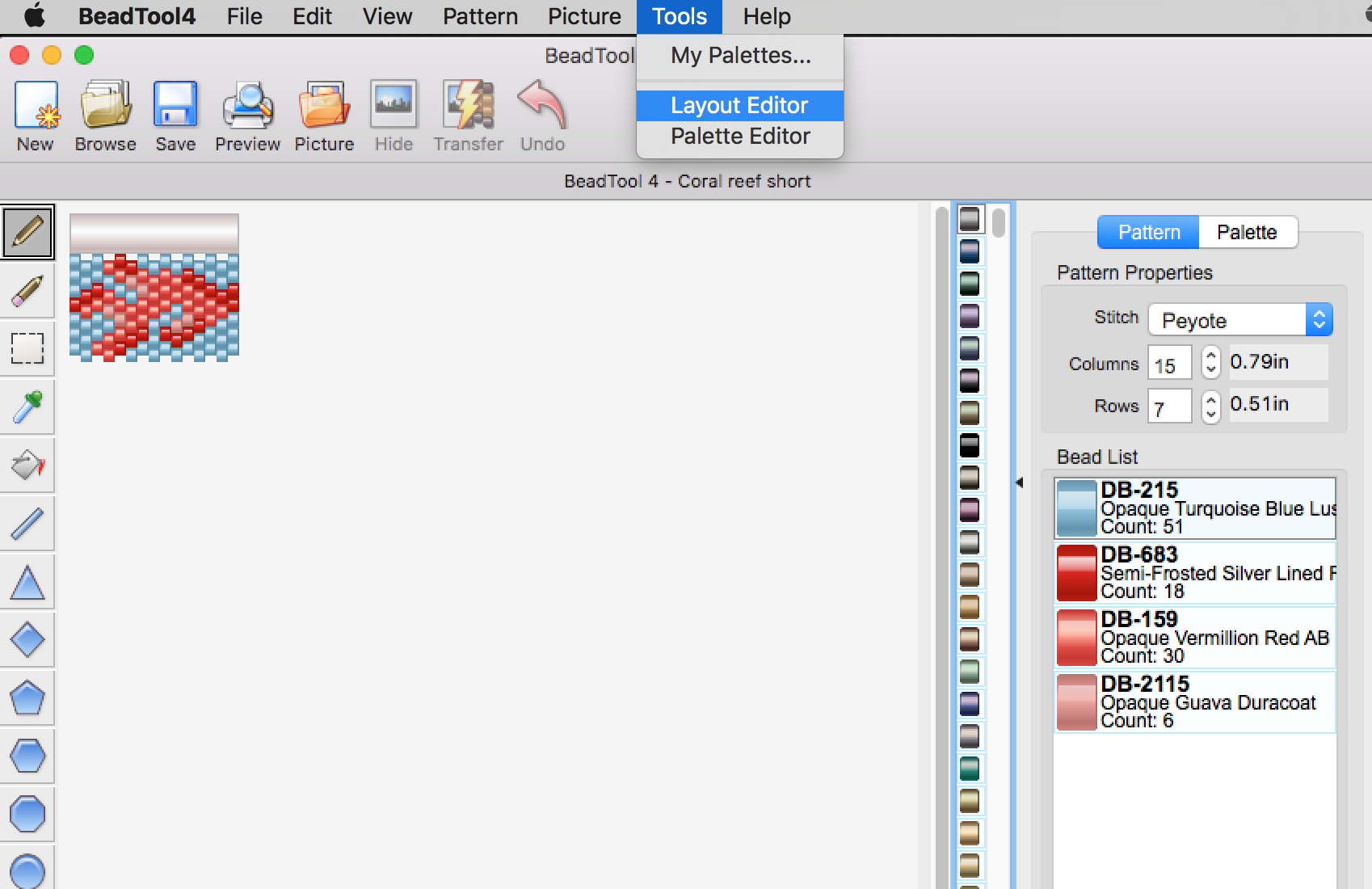Open the Edit menu
The height and width of the screenshot is (889, 1372).
pyautogui.click(x=312, y=16)
